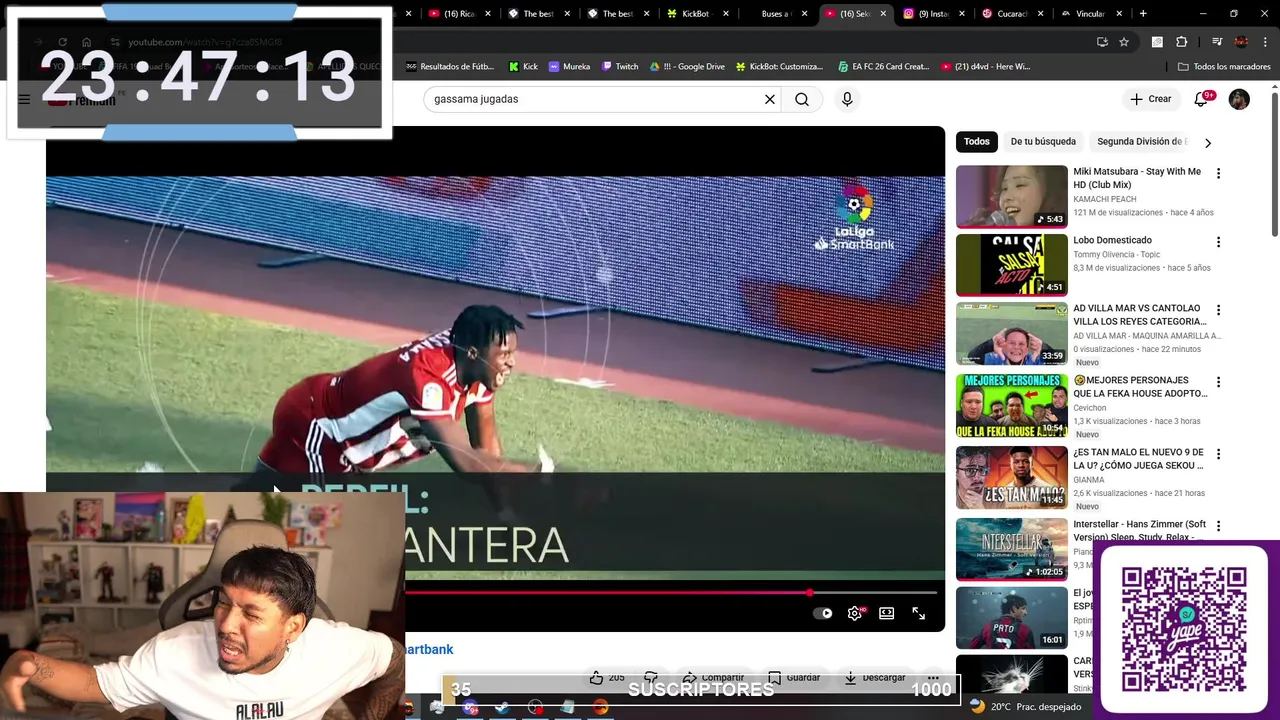Open options for the Lobo Domesticado video
The image size is (1280, 720).
1218,242
